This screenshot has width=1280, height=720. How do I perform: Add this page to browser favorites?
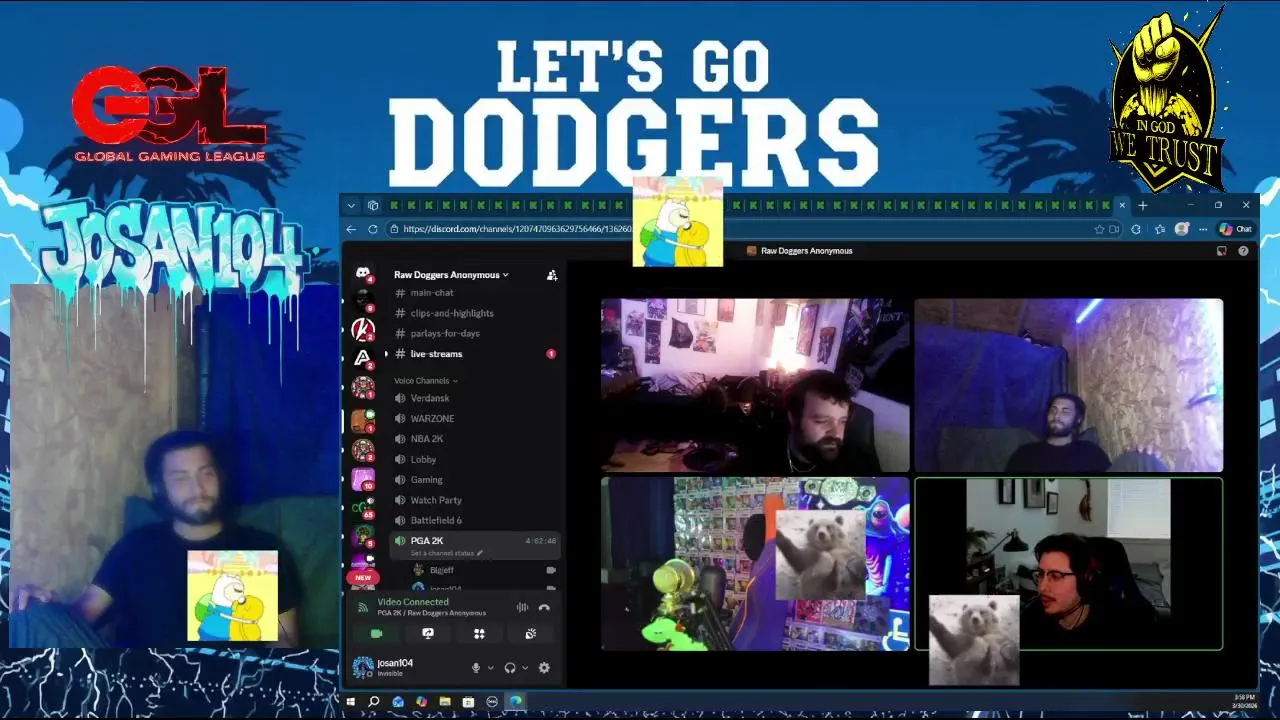(1099, 229)
